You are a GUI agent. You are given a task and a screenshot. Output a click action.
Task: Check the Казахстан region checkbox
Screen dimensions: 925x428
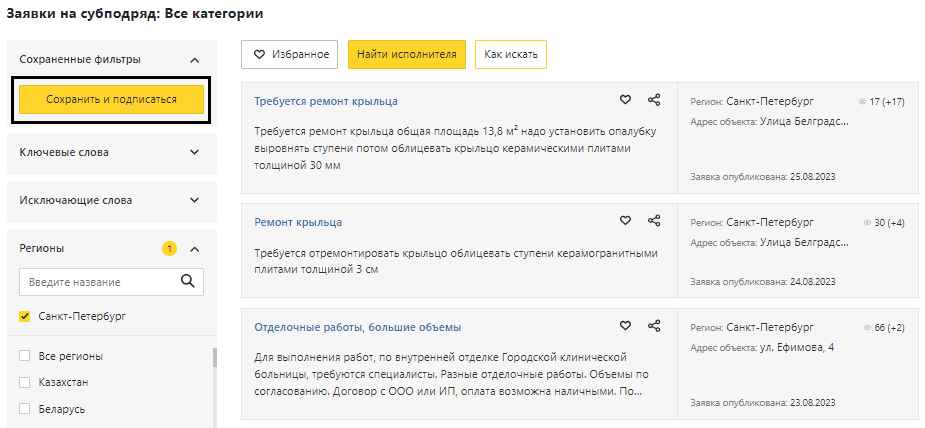click(x=25, y=382)
